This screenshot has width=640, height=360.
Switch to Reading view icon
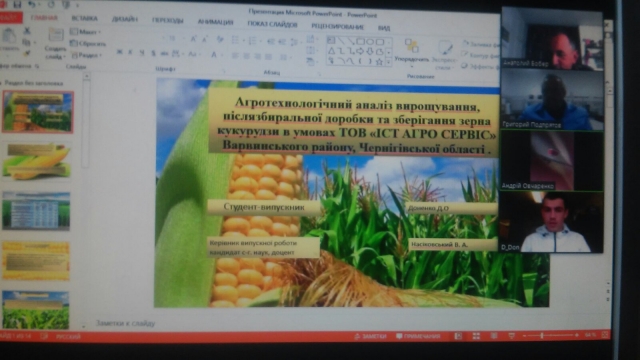494,336
